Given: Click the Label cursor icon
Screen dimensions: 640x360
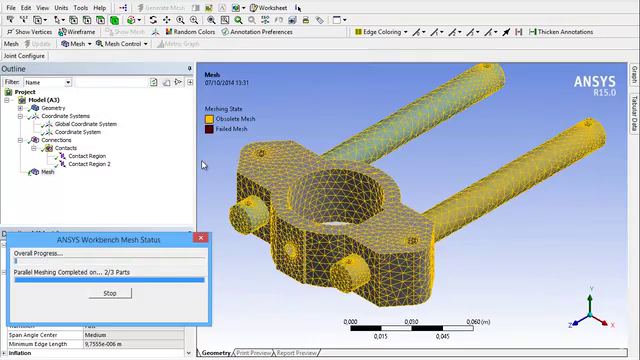Looking at the screenshot, I should pyautogui.click(x=10, y=20).
